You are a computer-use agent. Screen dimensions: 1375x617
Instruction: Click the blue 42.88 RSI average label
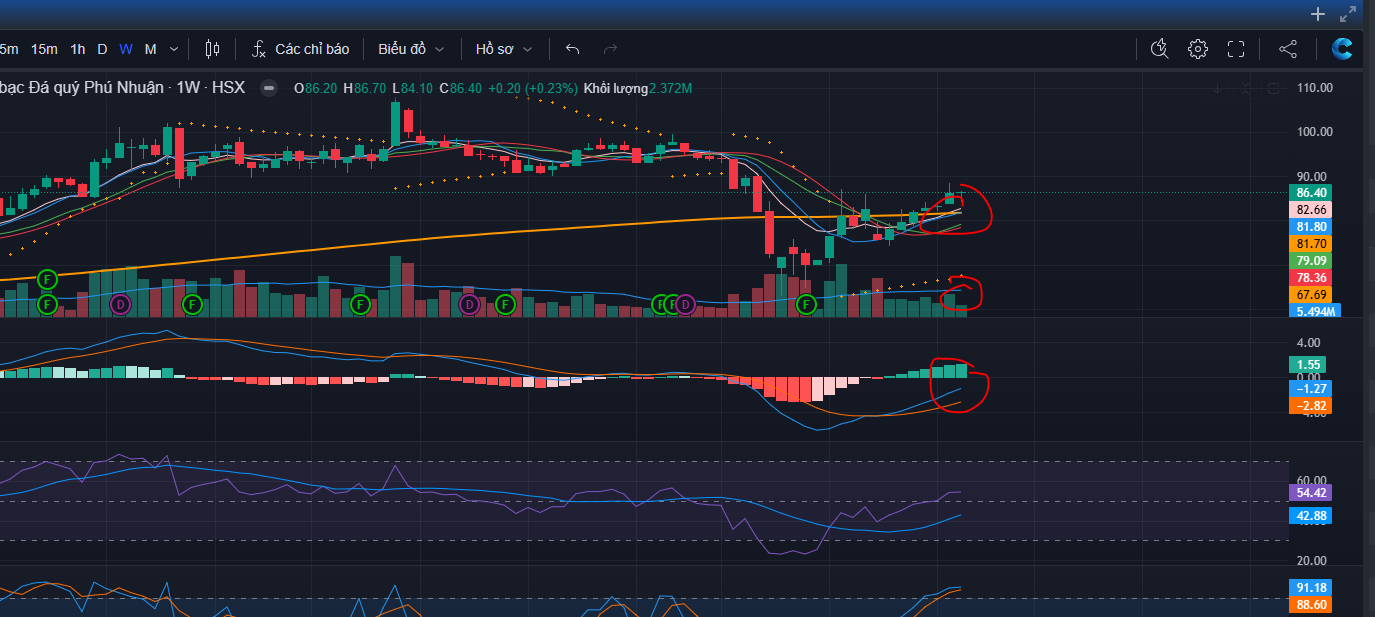[1312, 516]
